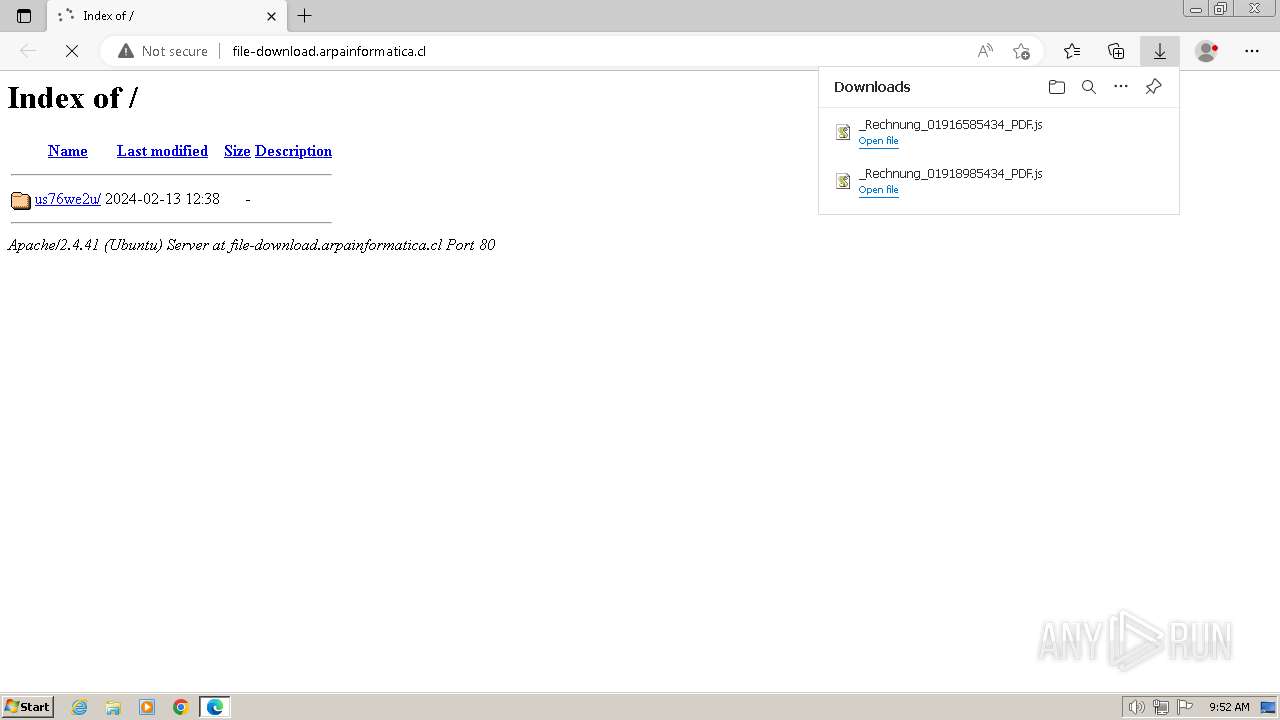View the 'Not secure' site information
The width and height of the screenshot is (1280, 720).
click(163, 51)
